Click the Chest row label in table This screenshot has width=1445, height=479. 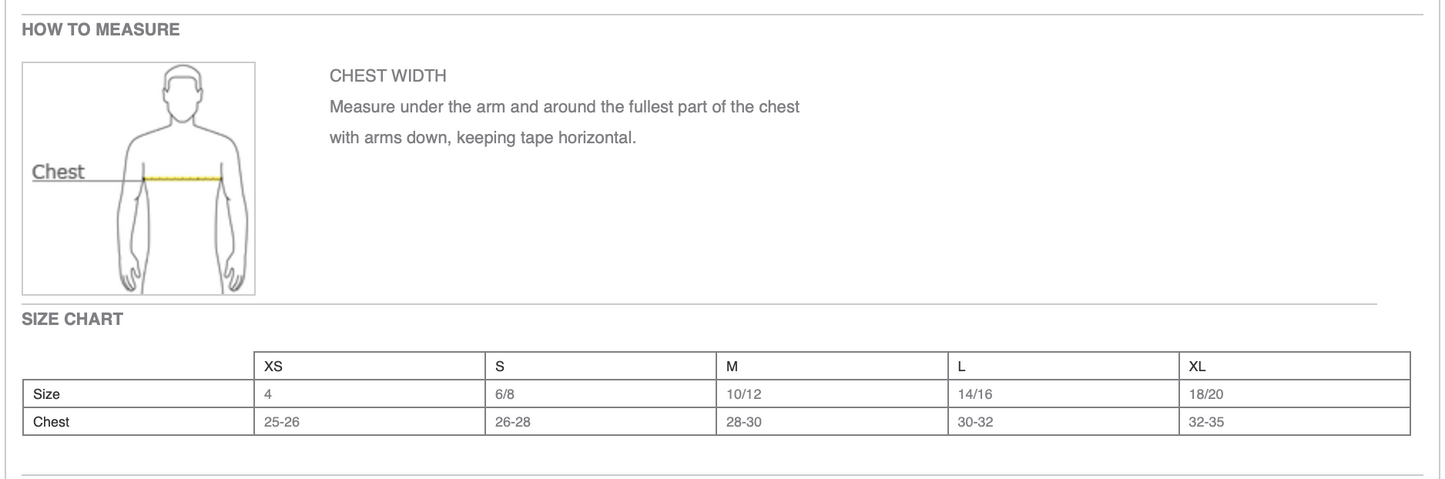click(51, 422)
